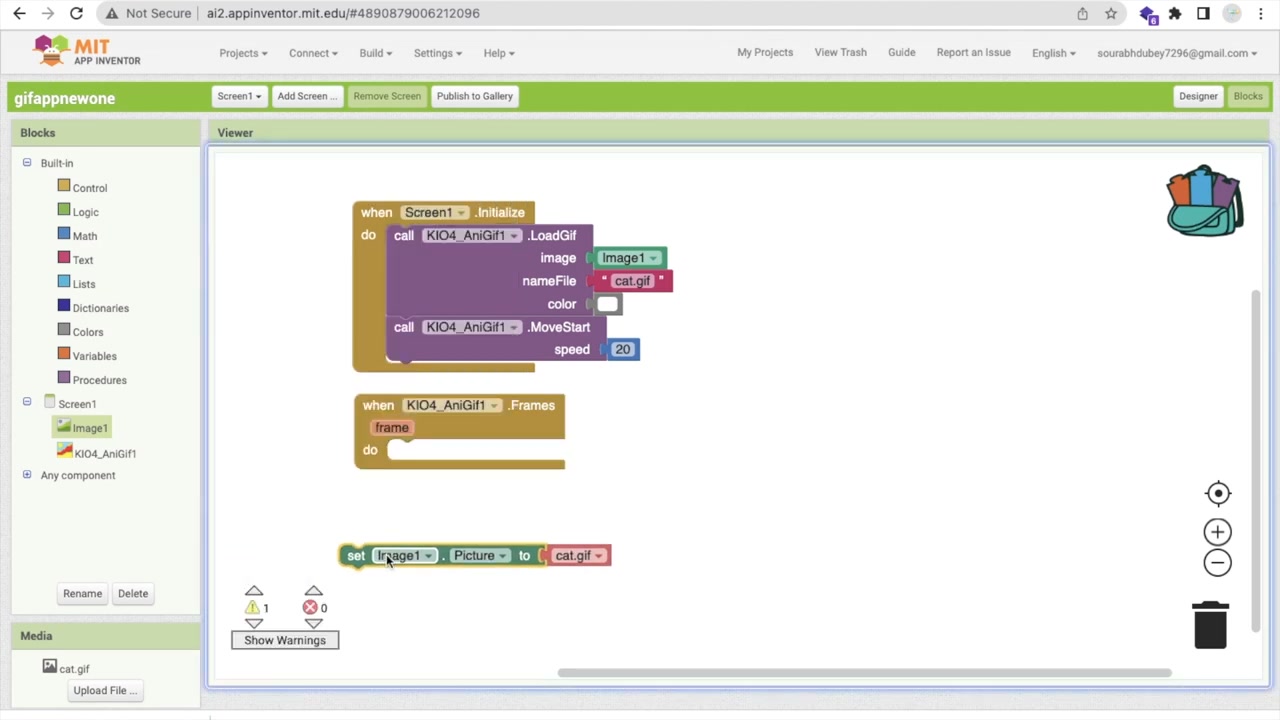
Task: Open the Help menu
Action: [499, 53]
